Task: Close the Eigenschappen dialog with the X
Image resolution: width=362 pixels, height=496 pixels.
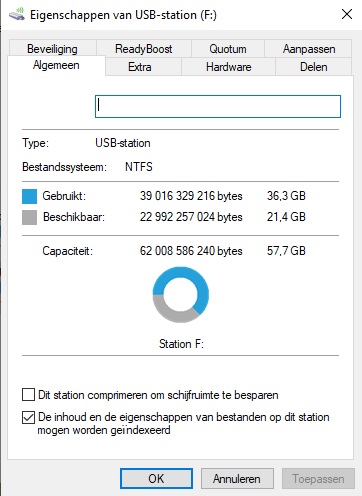Action: 347,14
